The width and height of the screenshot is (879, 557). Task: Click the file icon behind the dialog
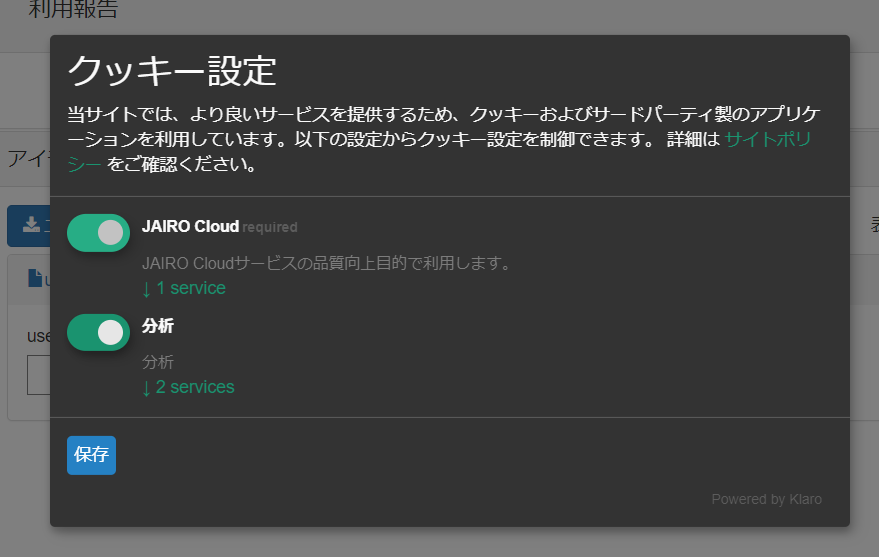(35, 278)
